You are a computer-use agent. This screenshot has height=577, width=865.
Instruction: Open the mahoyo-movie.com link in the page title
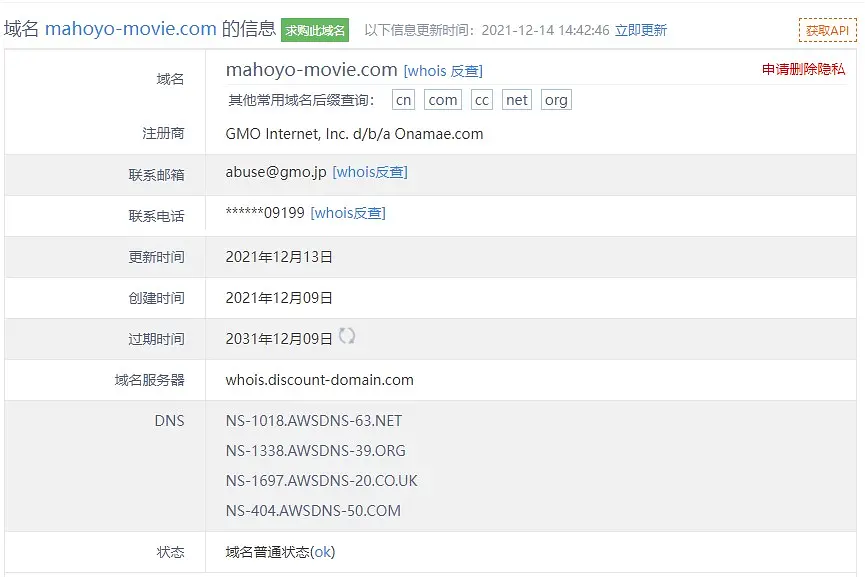130,29
